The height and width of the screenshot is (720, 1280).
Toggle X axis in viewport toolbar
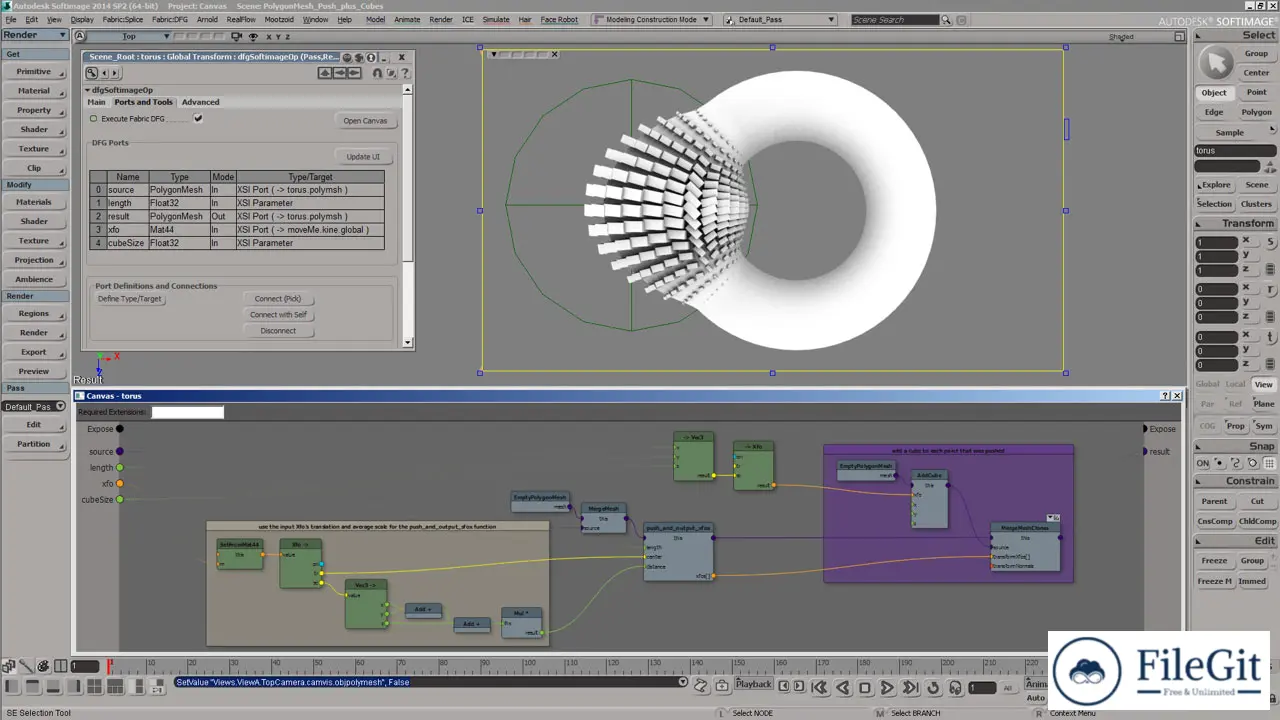[269, 37]
